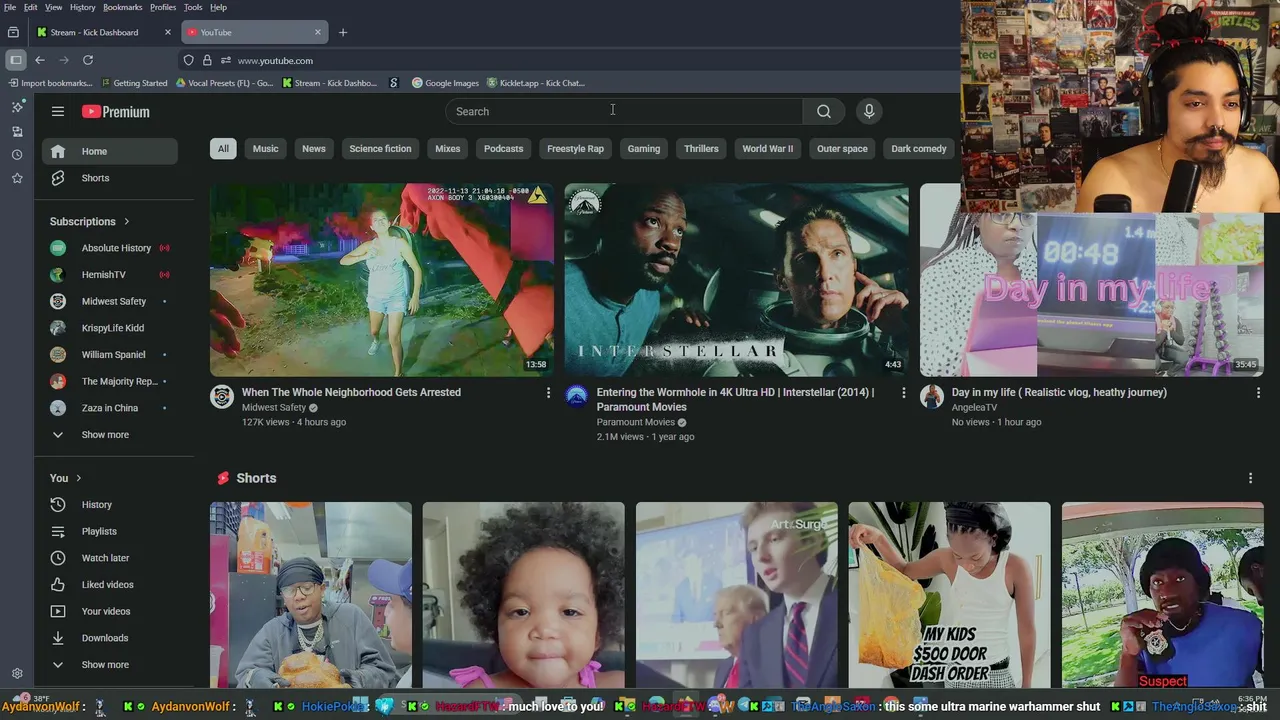Start voice search with microphone icon
Viewport: 1280px width, 720px height.
tap(869, 111)
